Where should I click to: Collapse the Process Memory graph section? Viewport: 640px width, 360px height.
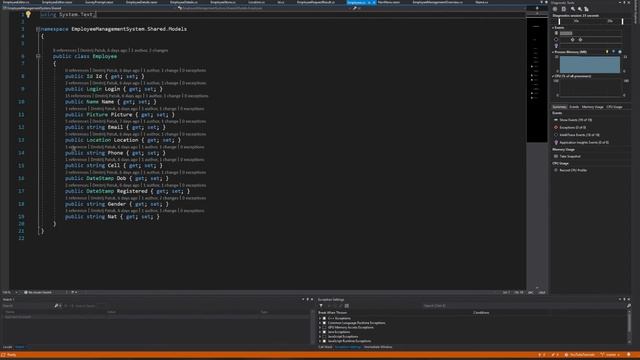tap(553, 52)
